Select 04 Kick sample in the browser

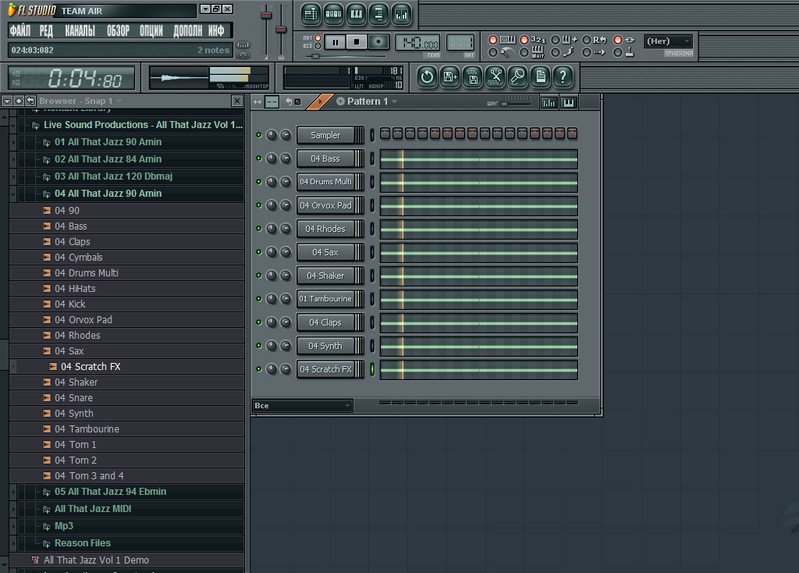(70, 304)
